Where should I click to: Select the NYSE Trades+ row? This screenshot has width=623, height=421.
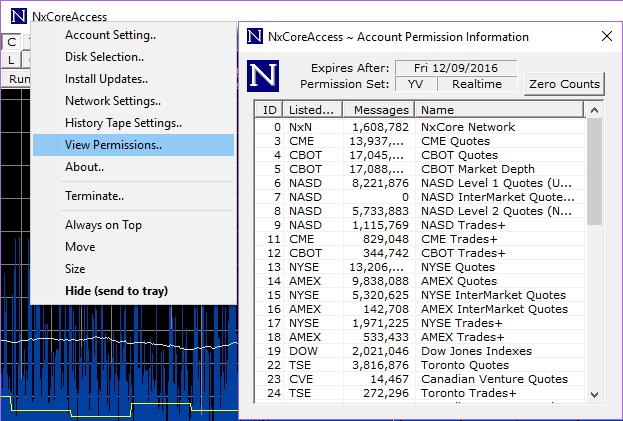click(420, 323)
